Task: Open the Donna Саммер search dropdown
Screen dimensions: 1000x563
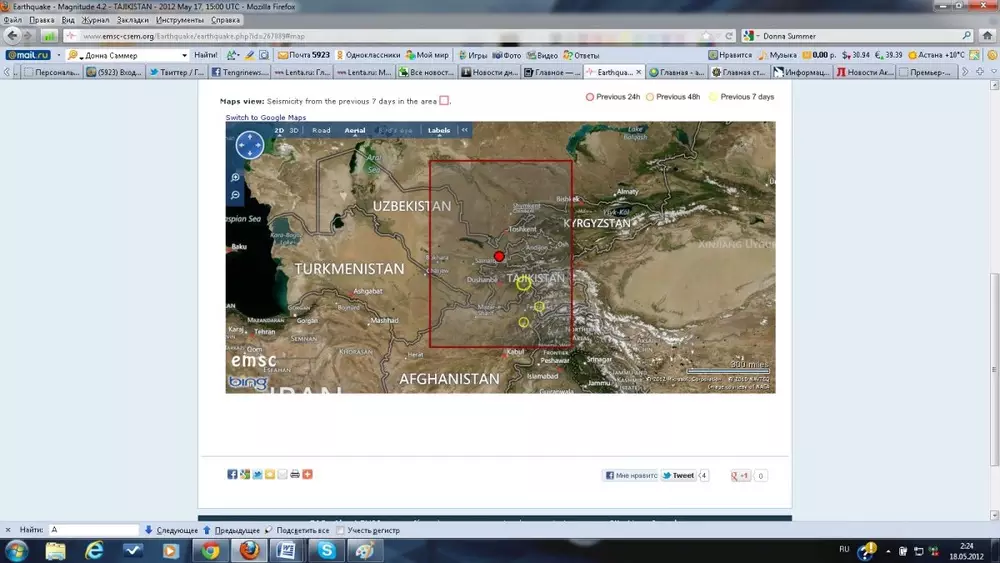Action: [184, 55]
